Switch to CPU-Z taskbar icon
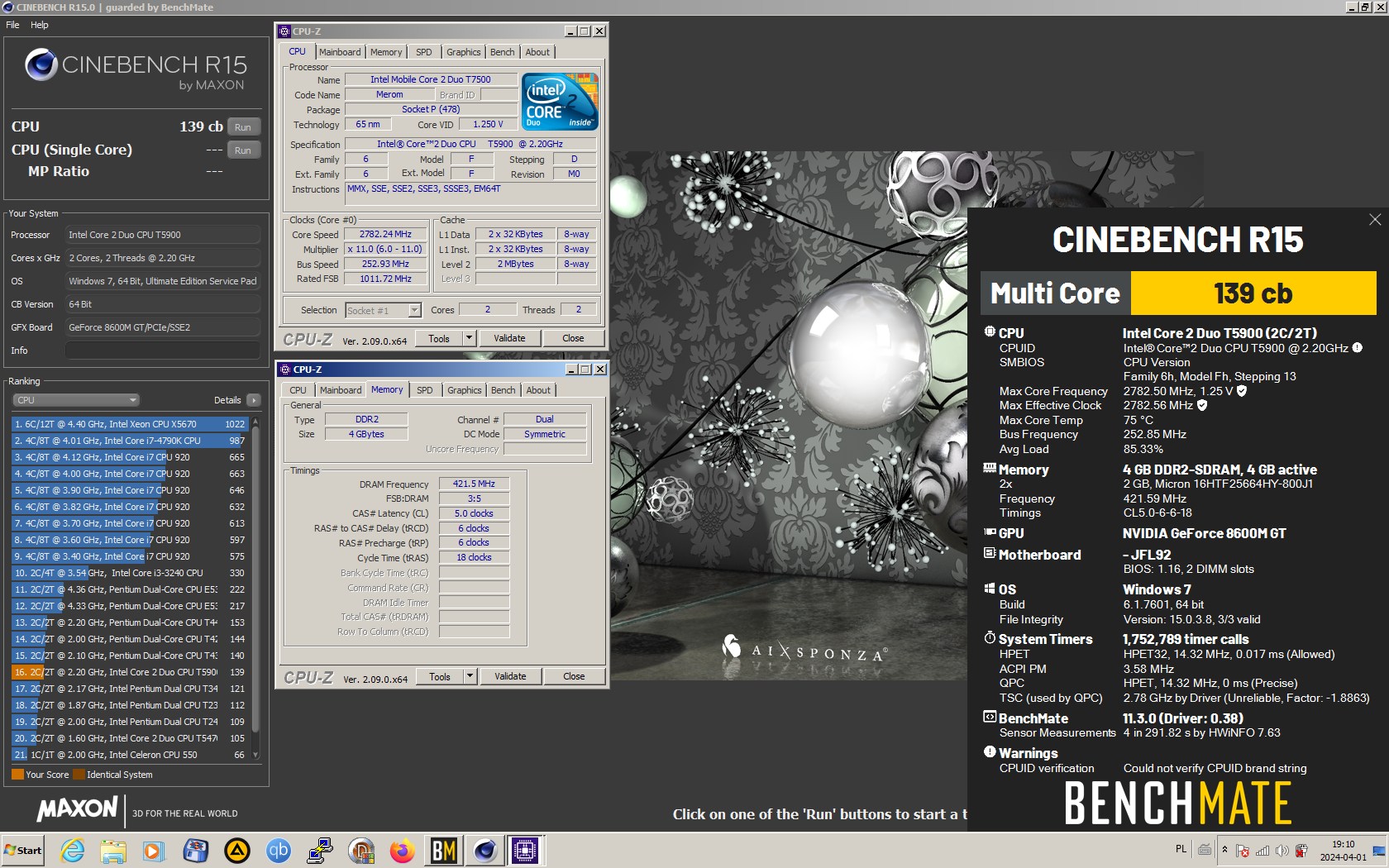1389x868 pixels. coord(525,851)
